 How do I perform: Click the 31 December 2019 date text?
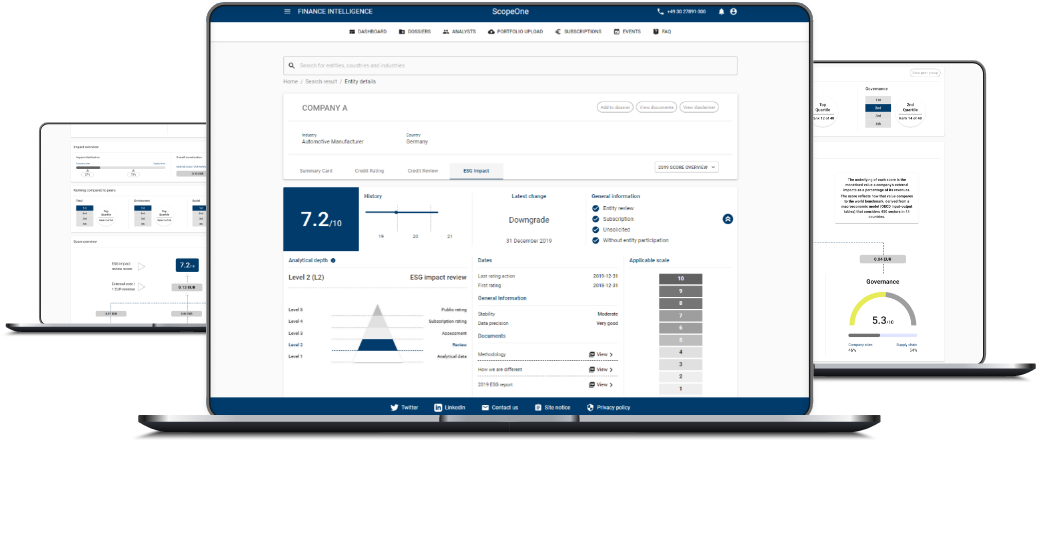529,241
